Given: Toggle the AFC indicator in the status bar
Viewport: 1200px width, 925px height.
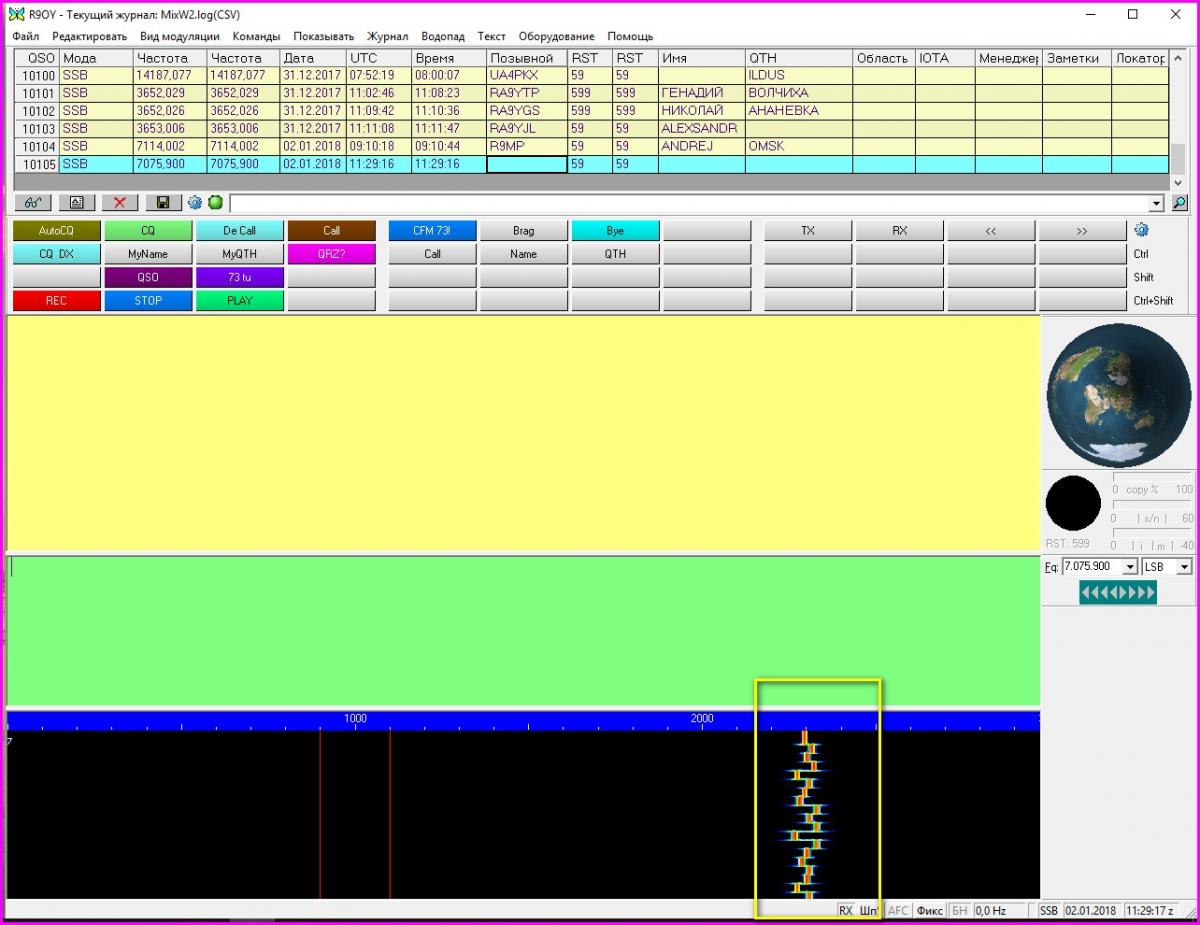Looking at the screenshot, I should click(898, 911).
